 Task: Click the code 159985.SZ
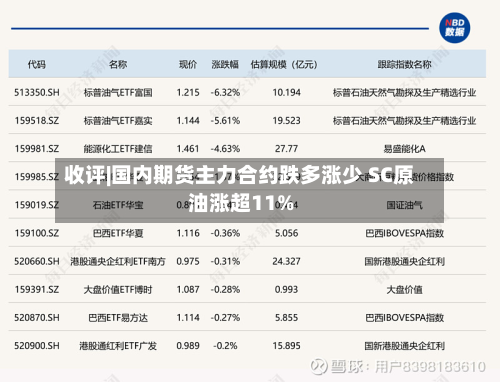[37, 177]
